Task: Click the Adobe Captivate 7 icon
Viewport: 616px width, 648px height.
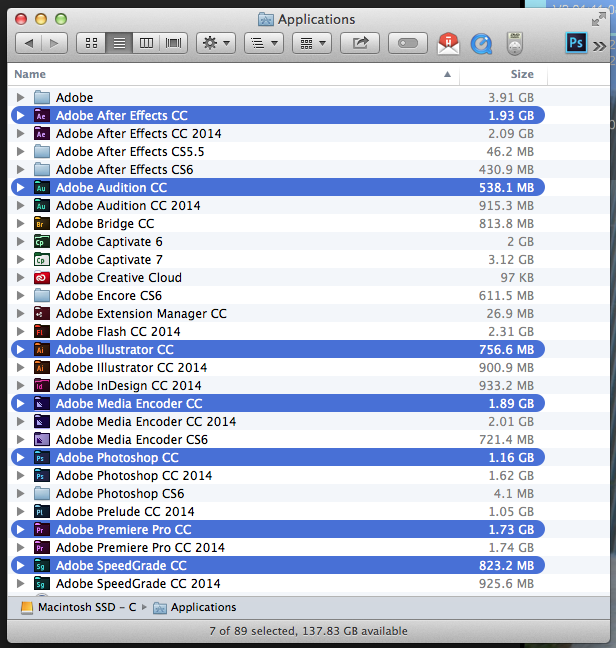Action: click(x=42, y=260)
